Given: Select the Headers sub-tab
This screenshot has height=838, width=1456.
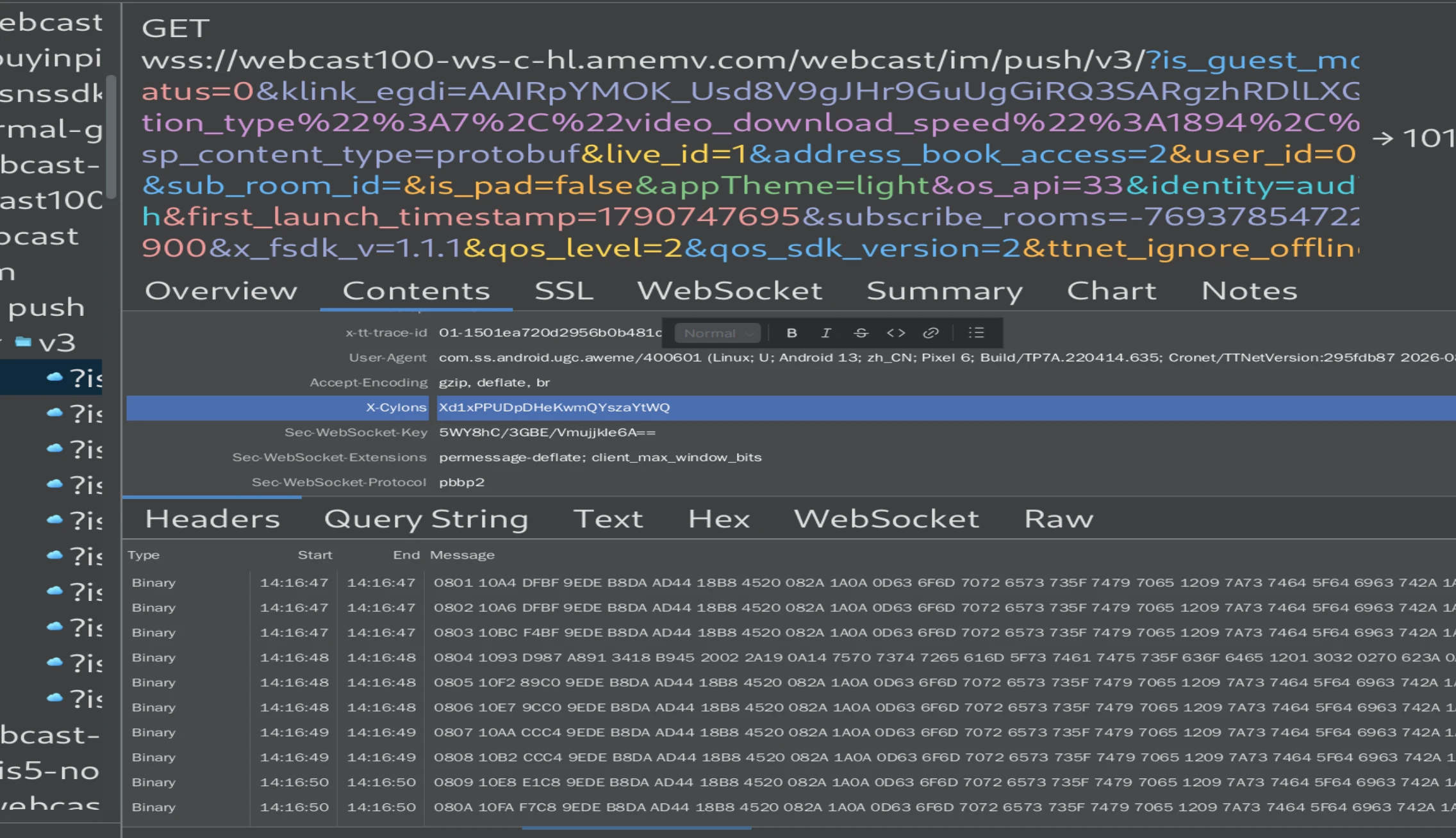Looking at the screenshot, I should pyautogui.click(x=213, y=519).
